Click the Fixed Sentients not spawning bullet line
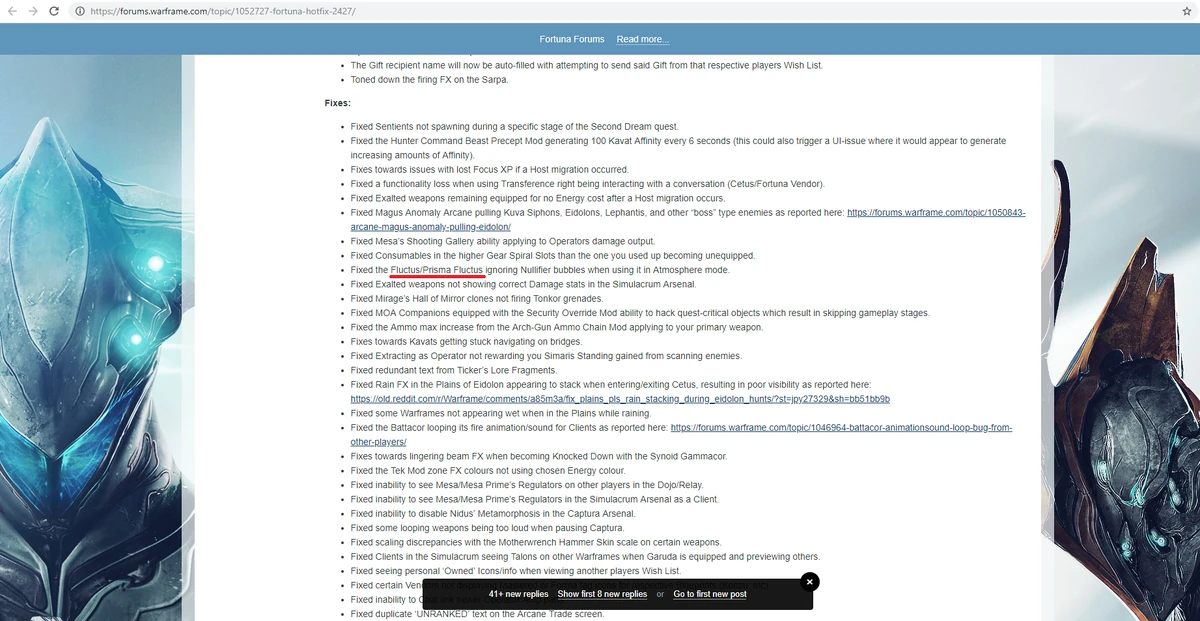The height and width of the screenshot is (621, 1200). (514, 127)
